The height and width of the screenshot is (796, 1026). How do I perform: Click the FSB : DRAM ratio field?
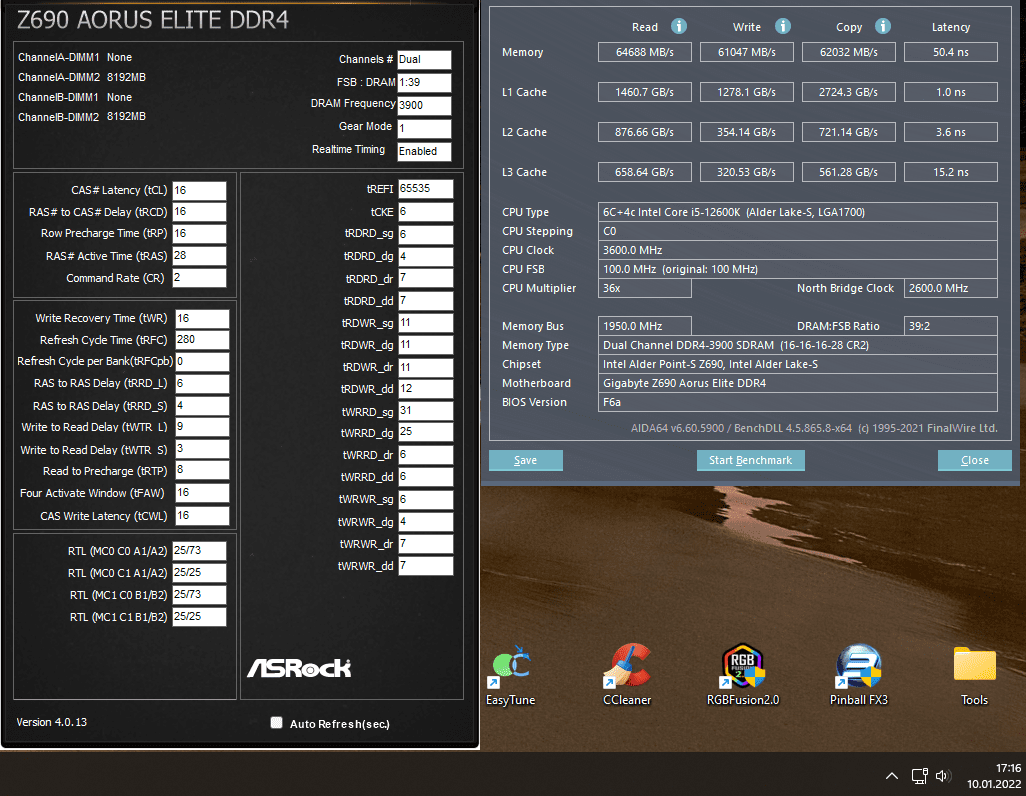[x=424, y=82]
